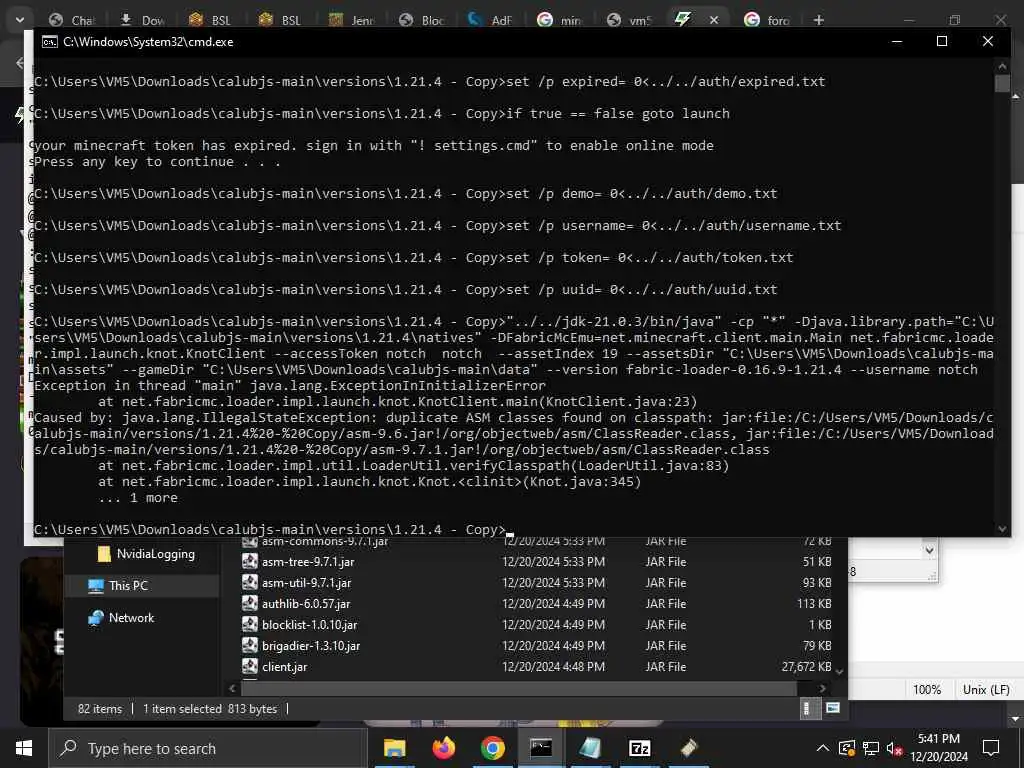This screenshot has width=1024, height=768.
Task: Click Explorer horizontal scrollbar left arrow
Action: 232,688
